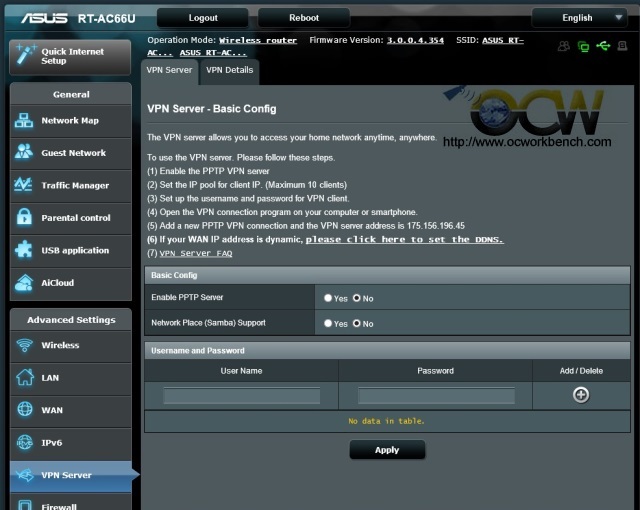This screenshot has width=640, height=510.
Task: Click the VPN Server sidebar icon
Action: tap(25, 475)
